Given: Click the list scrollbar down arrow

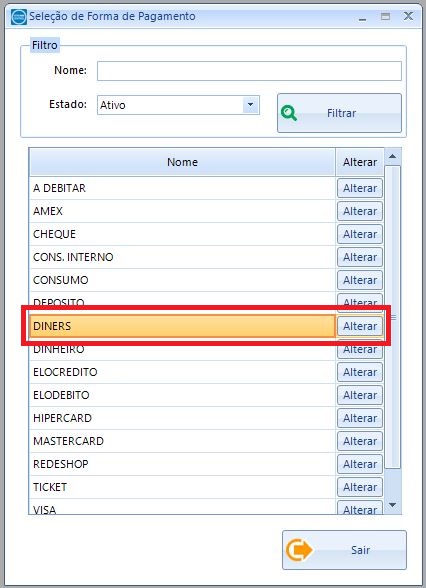Looking at the screenshot, I should coord(393,505).
